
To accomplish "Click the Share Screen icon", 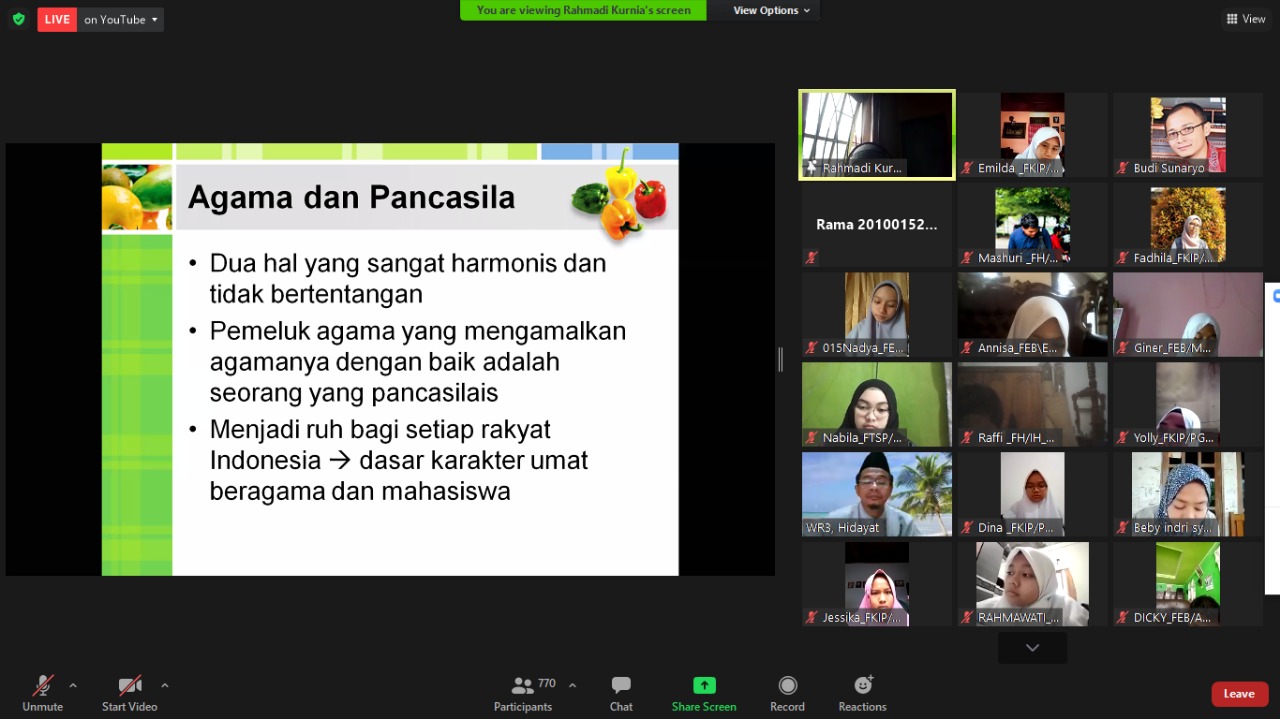I will 704,686.
